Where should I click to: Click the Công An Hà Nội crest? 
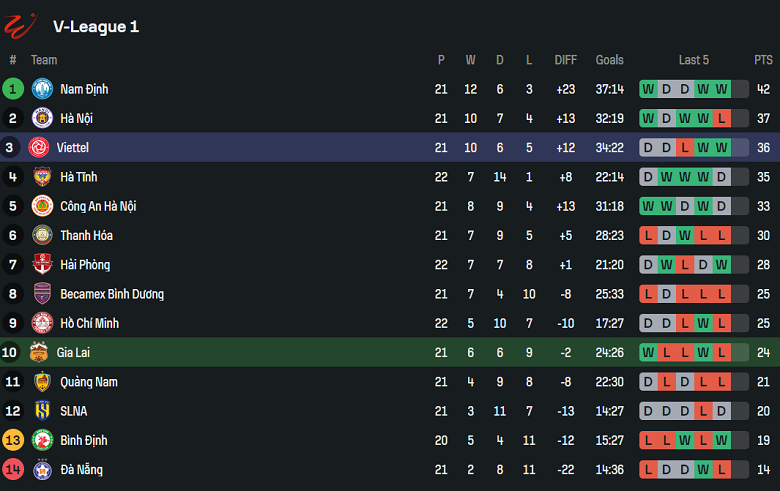(42, 206)
